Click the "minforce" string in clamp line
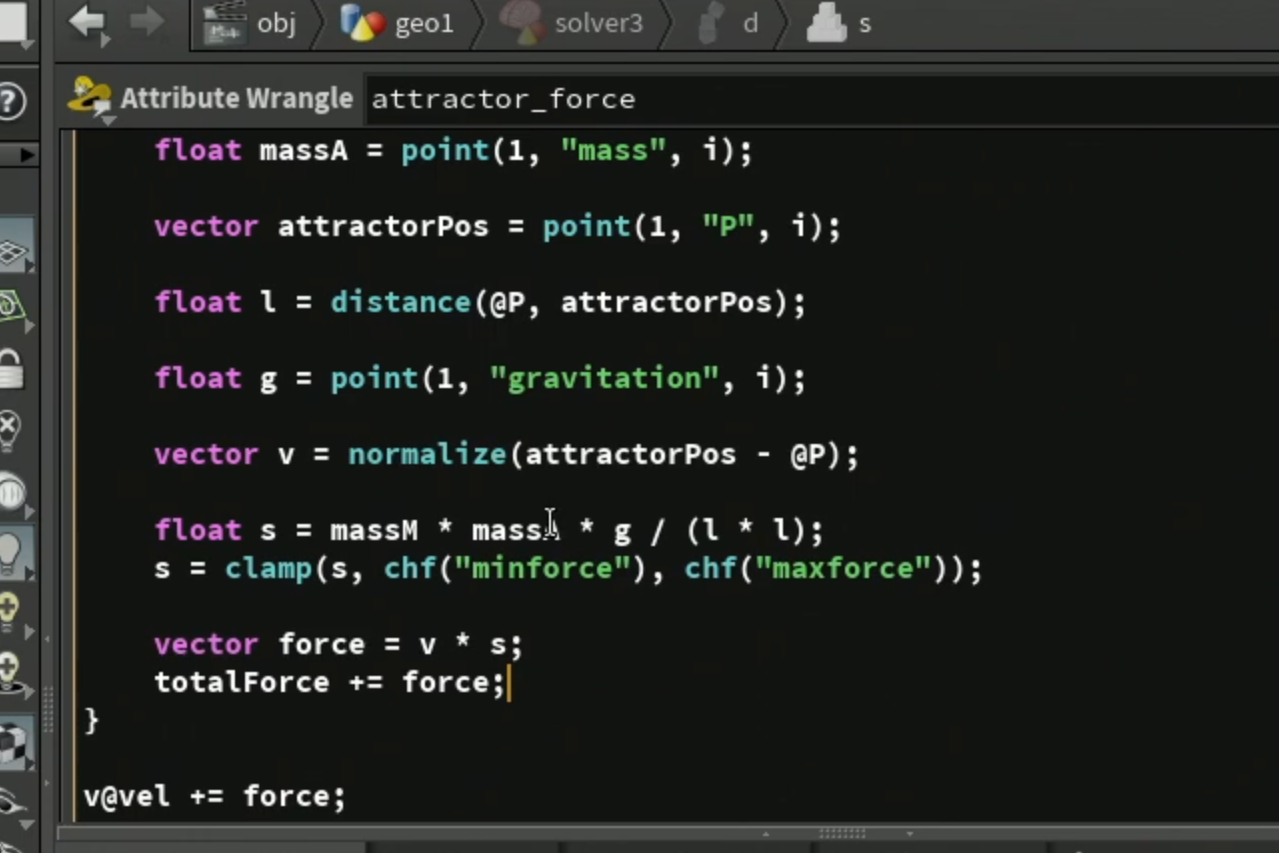1279x853 pixels. 542,569
